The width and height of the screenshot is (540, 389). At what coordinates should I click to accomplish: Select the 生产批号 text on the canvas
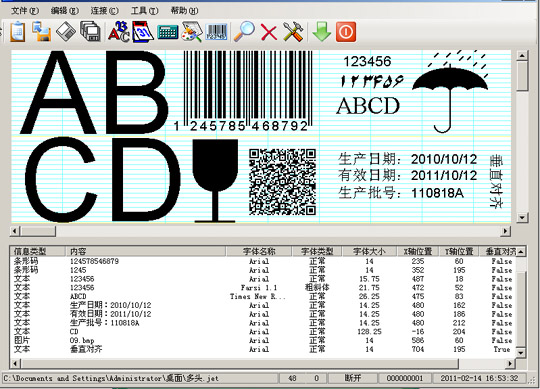(x=401, y=192)
